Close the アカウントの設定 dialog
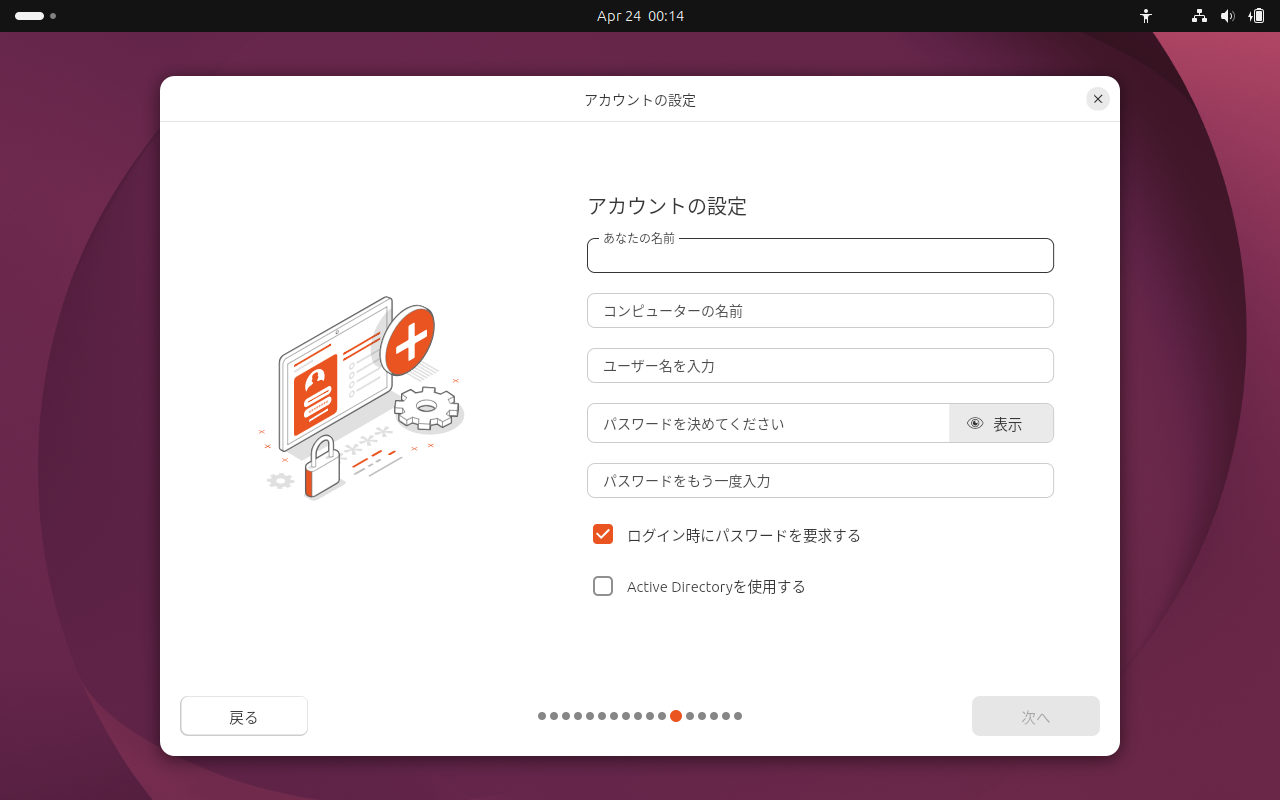 [x=1097, y=99]
